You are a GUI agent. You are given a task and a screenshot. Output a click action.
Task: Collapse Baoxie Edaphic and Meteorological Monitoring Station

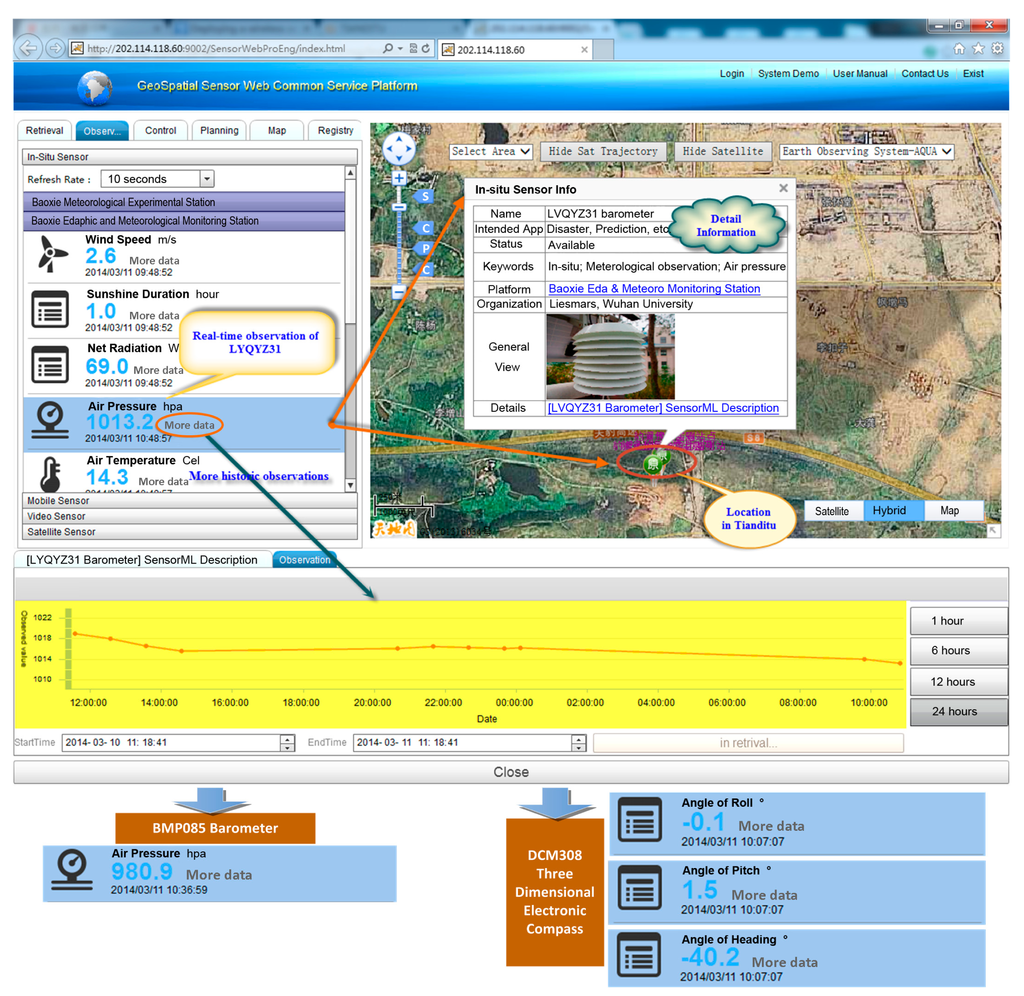184,221
